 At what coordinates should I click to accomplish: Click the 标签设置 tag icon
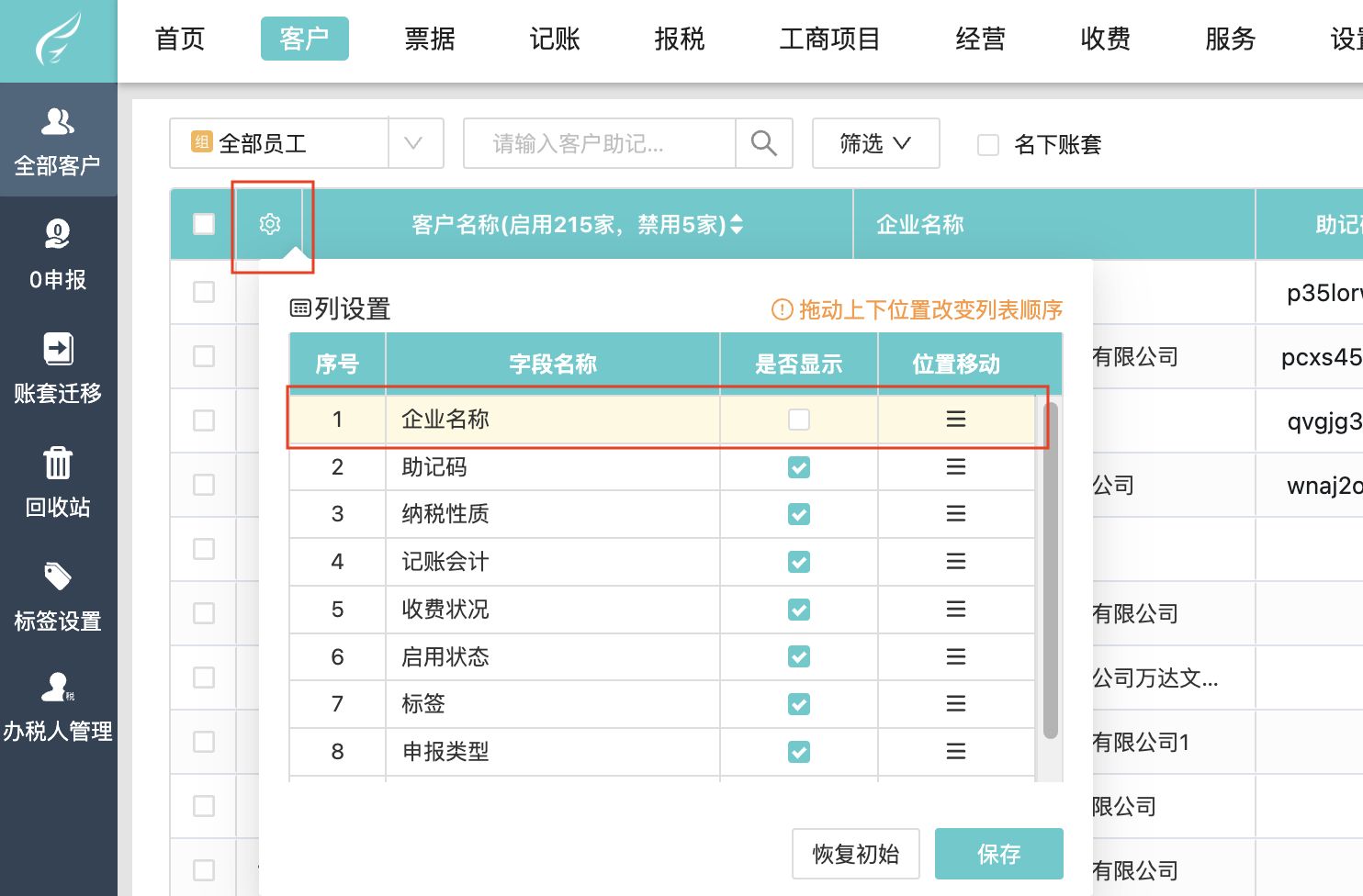coord(58,577)
